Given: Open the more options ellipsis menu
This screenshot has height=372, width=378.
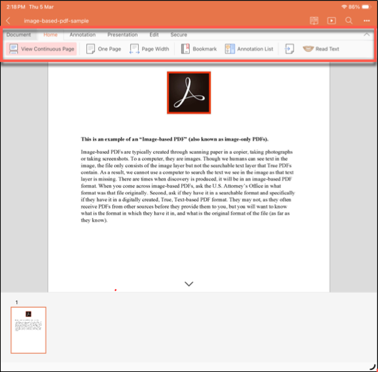Looking at the screenshot, I should pyautogui.click(x=367, y=21).
